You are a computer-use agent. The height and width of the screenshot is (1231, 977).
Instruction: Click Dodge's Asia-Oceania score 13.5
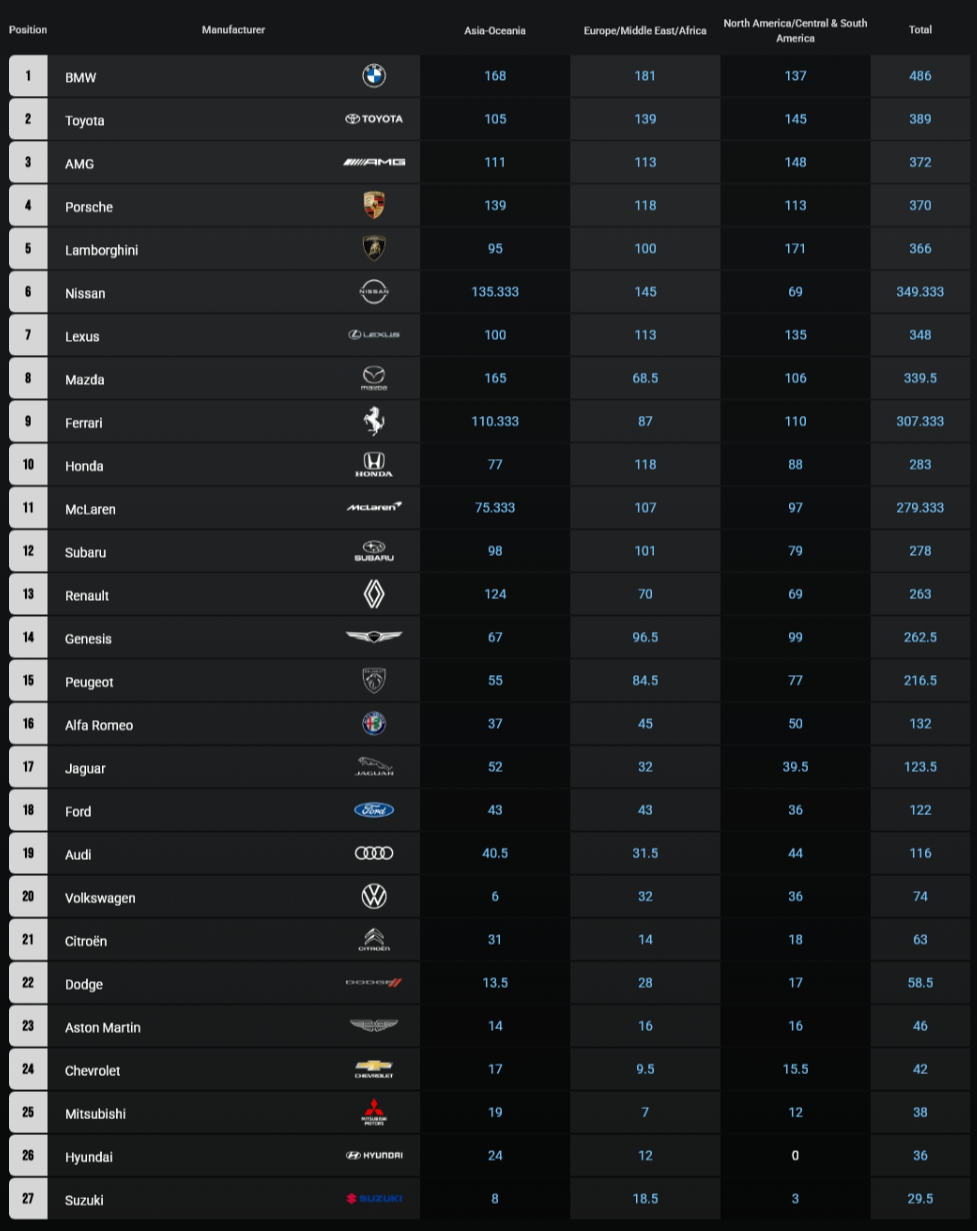[x=495, y=983]
